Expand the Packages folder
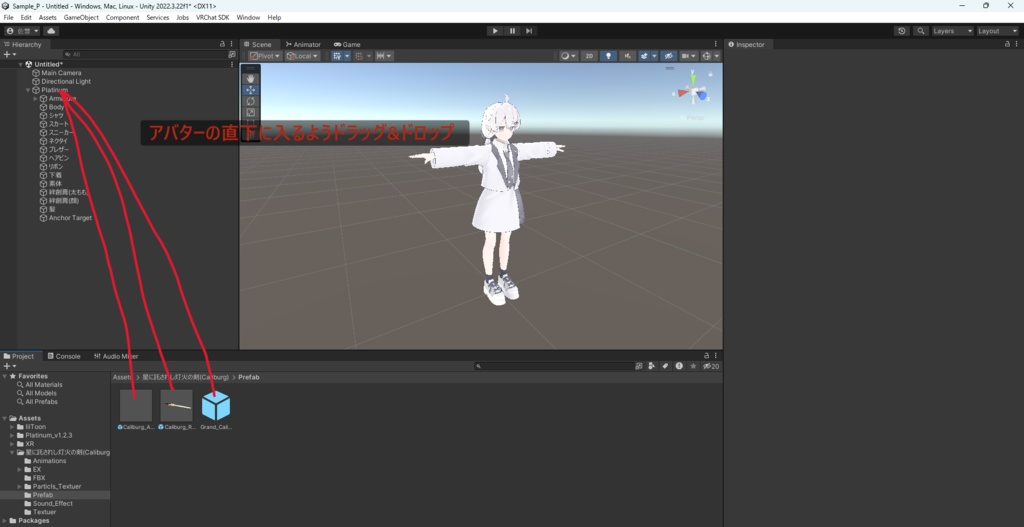The image size is (1024, 527). 5,520
